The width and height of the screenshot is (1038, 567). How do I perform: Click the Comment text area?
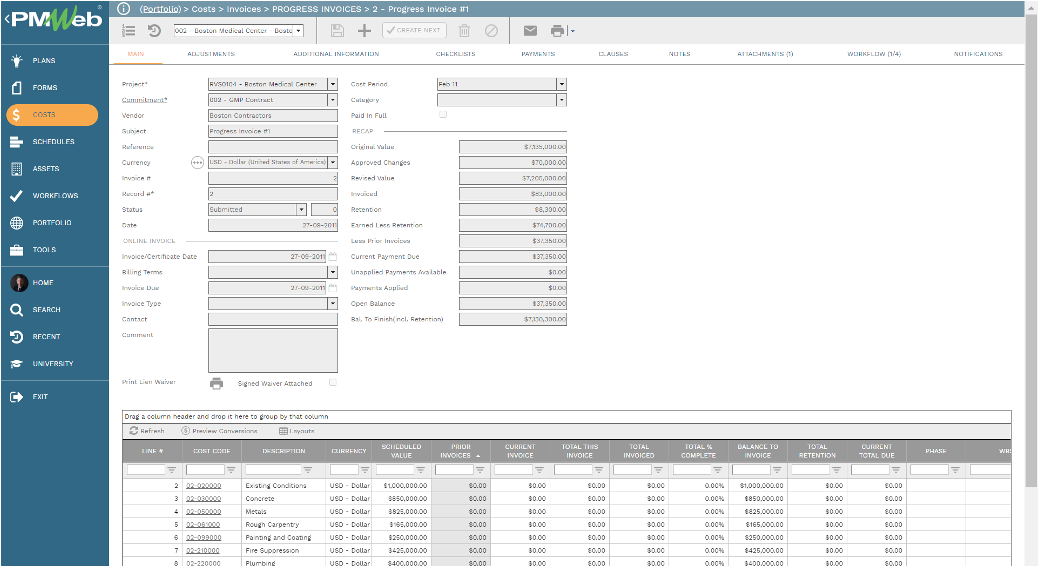pyautogui.click(x=273, y=351)
